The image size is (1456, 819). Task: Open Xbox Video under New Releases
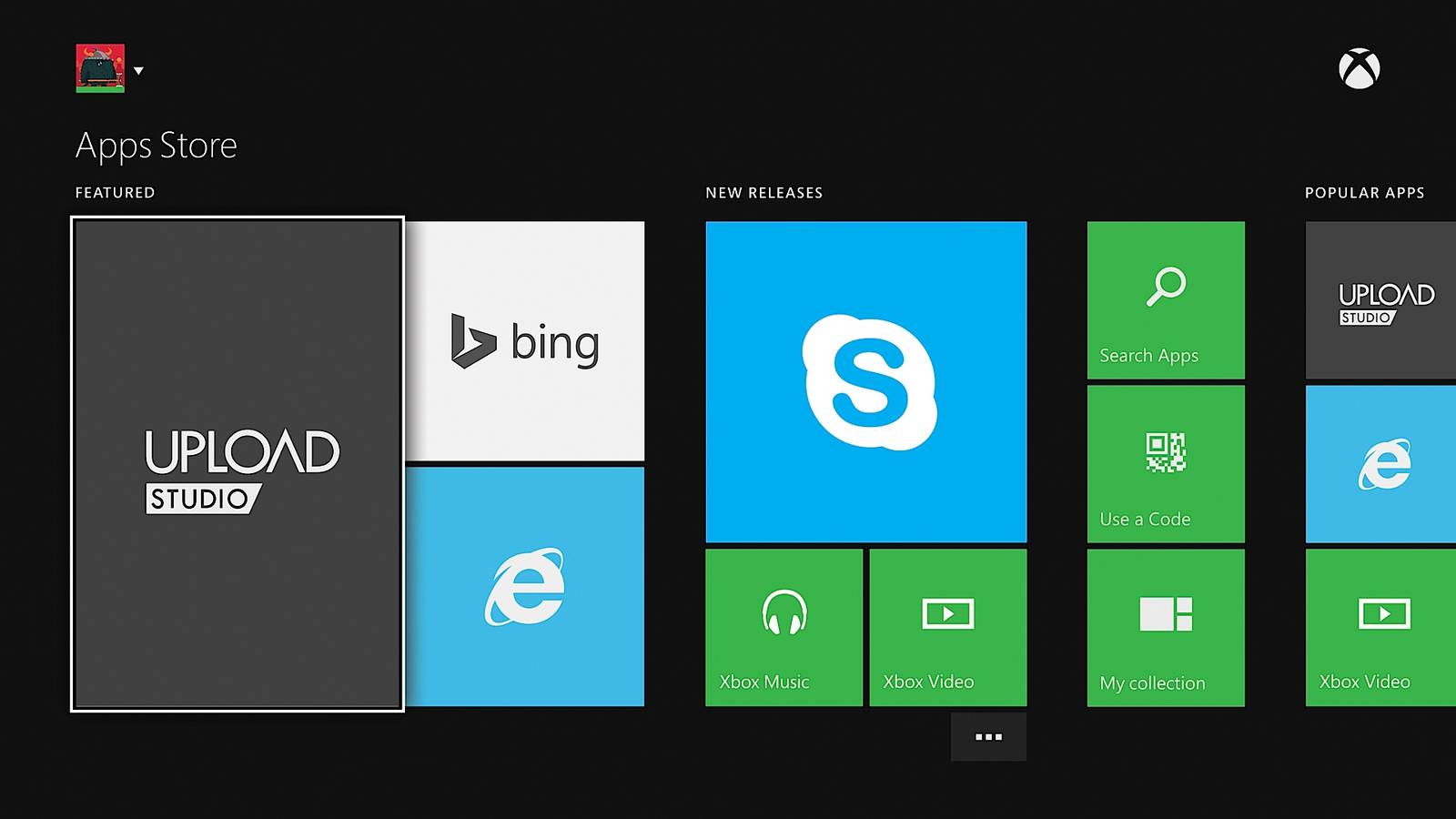948,626
